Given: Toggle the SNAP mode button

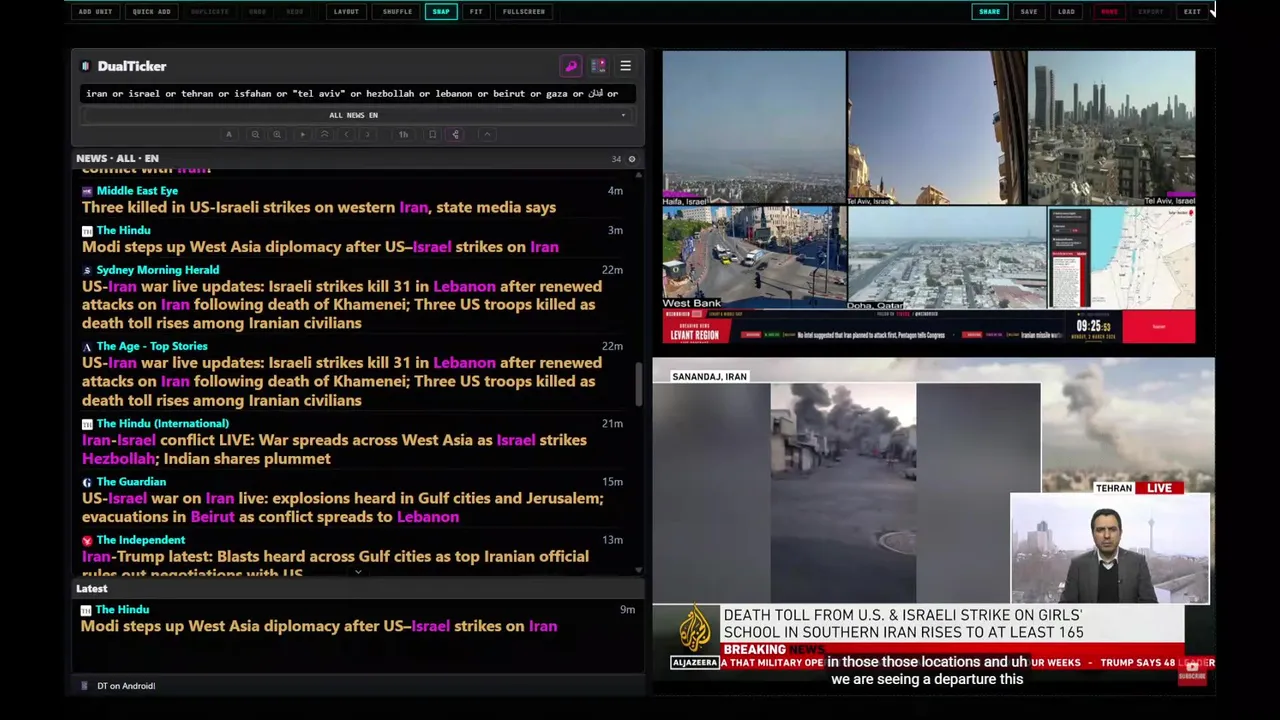Looking at the screenshot, I should point(441,12).
